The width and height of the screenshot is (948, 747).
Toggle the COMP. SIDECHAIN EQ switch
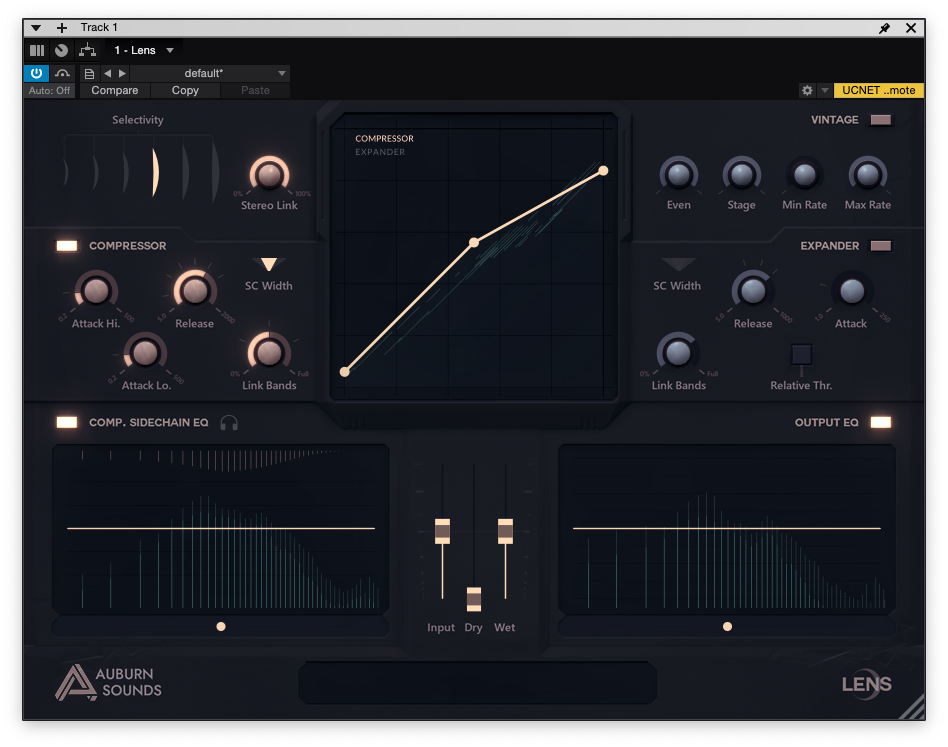tap(67, 422)
